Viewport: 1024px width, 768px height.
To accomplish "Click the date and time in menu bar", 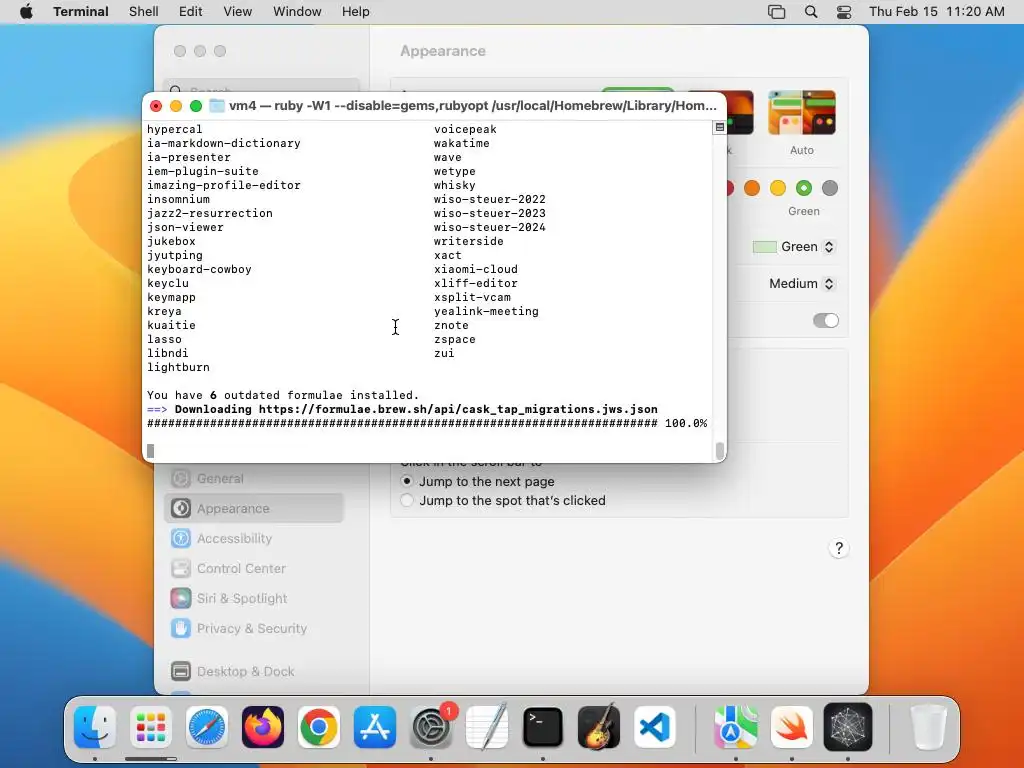I will point(936,12).
